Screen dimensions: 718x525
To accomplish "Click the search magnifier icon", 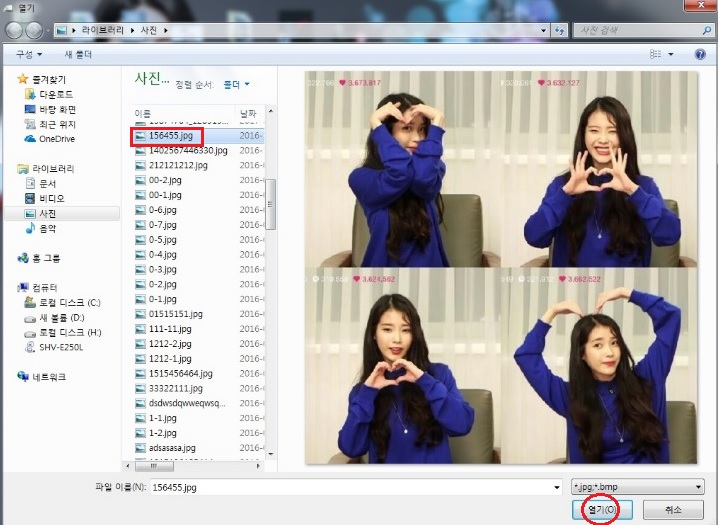I will click(707, 31).
